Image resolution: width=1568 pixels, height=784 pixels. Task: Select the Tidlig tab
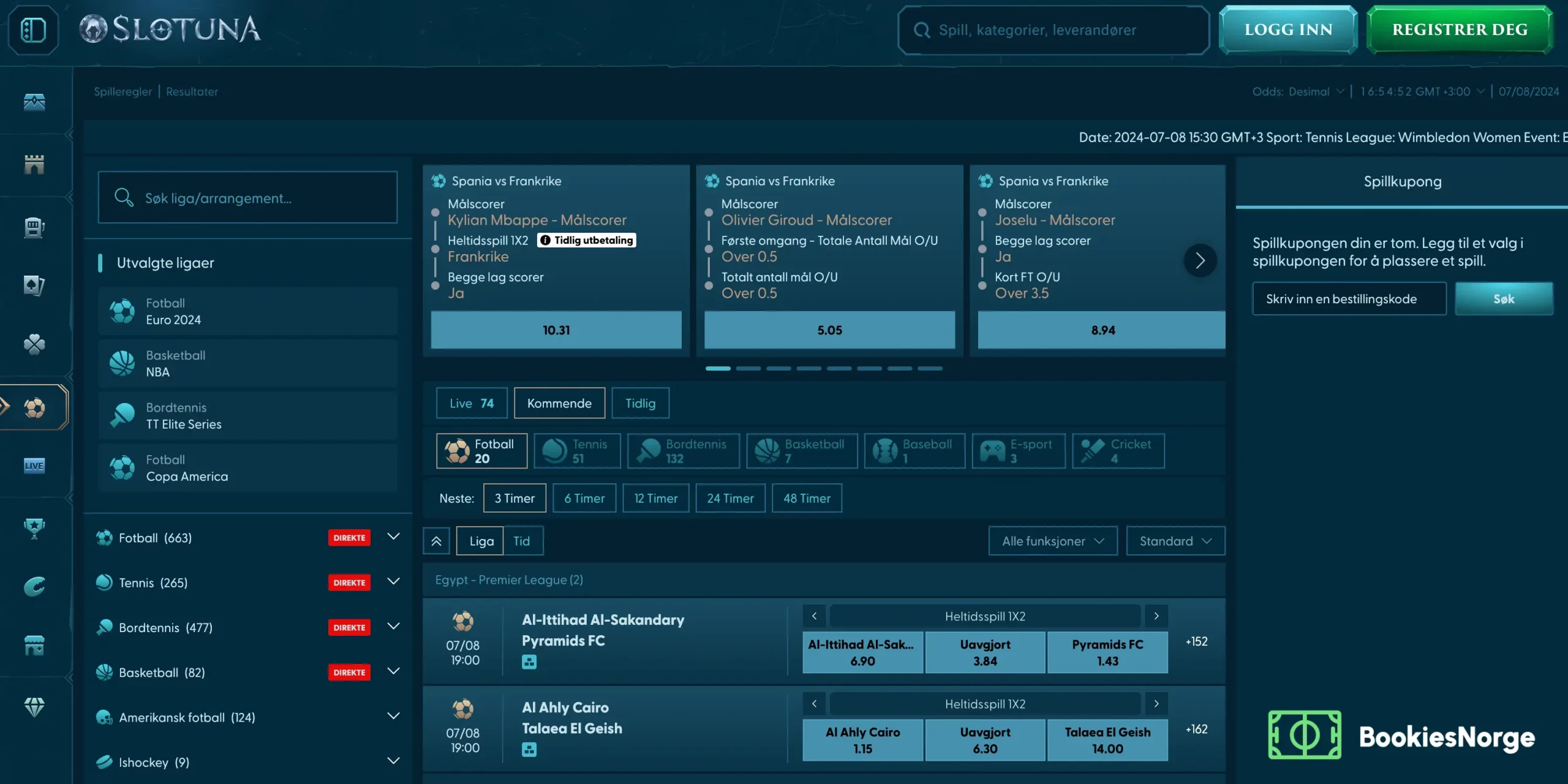640,402
